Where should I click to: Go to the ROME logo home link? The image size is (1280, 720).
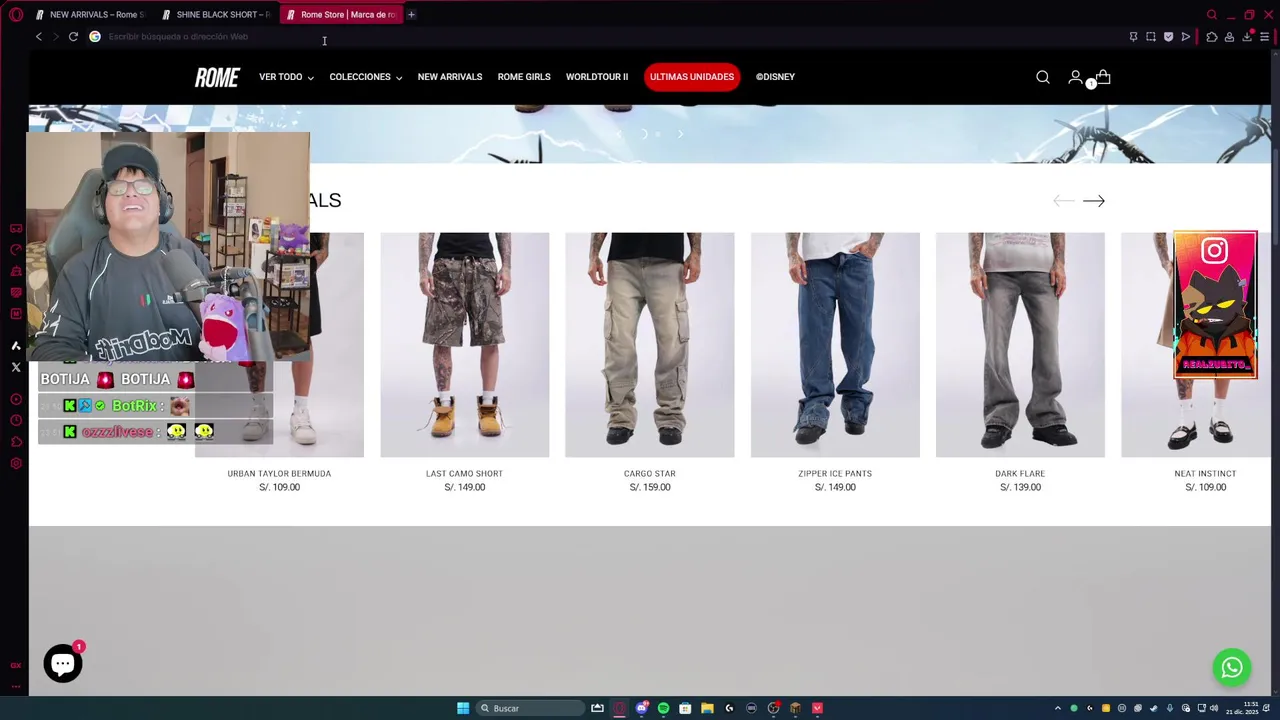click(217, 77)
